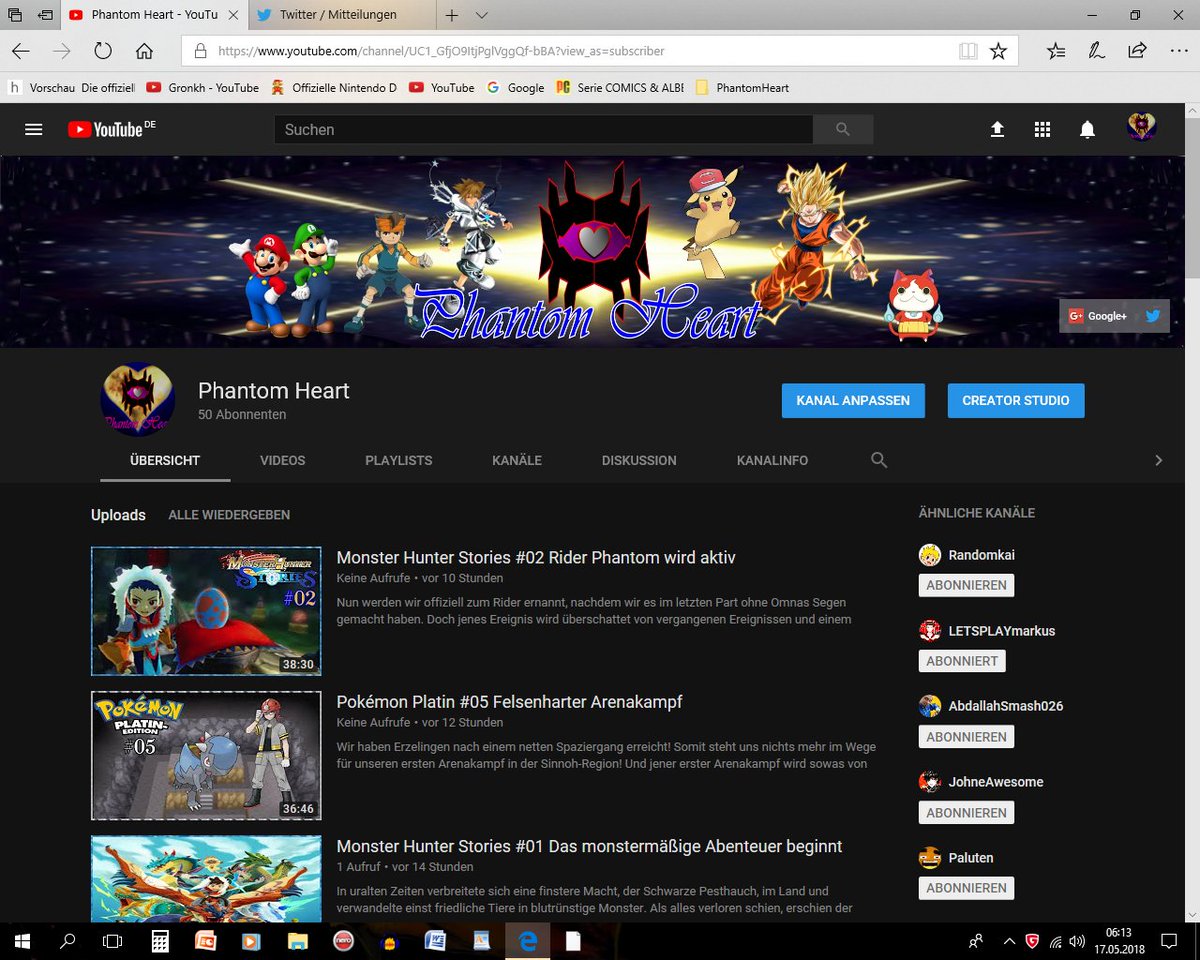Go to browser home page

click(144, 51)
